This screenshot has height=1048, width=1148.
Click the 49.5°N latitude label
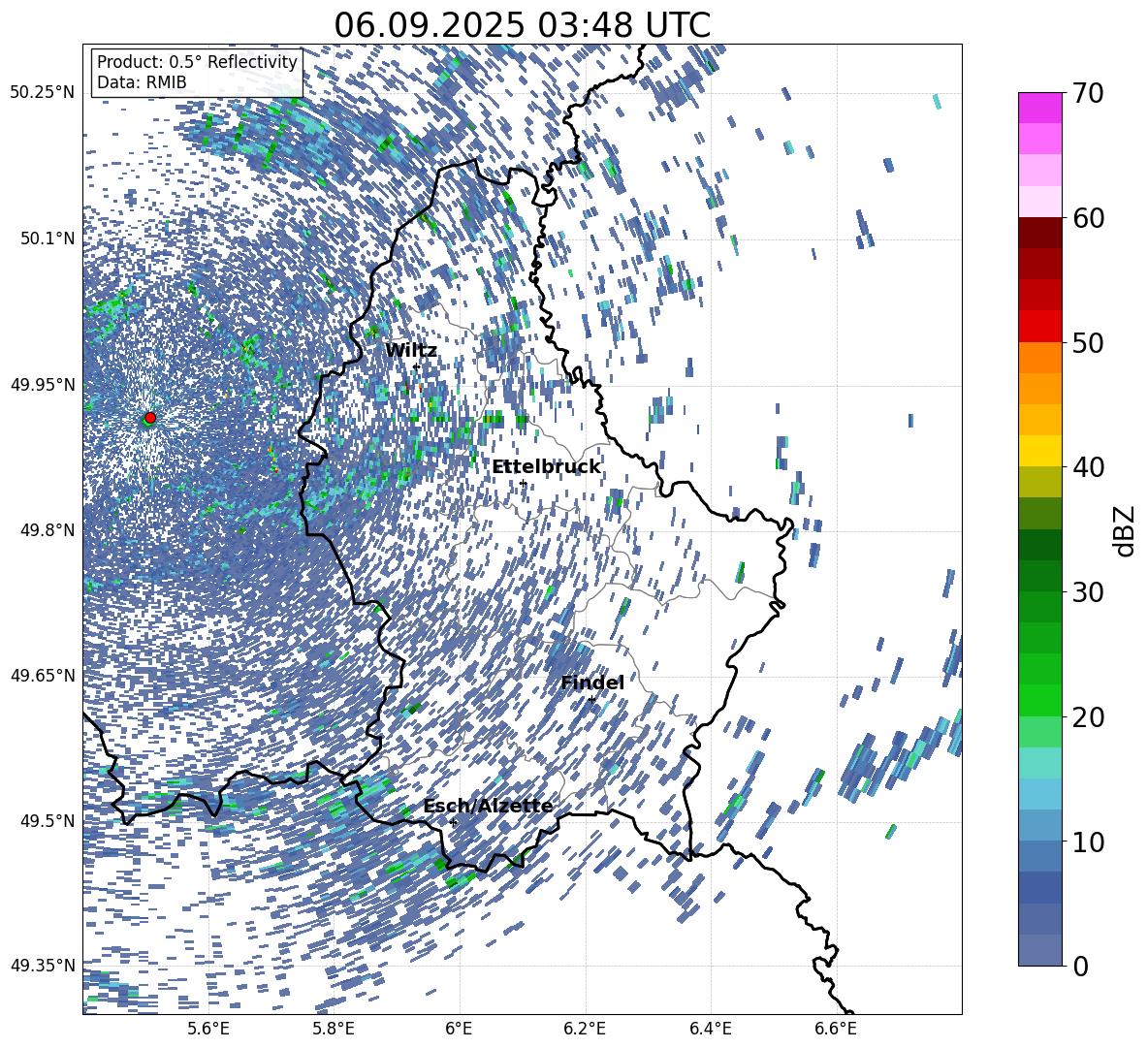(x=47, y=820)
